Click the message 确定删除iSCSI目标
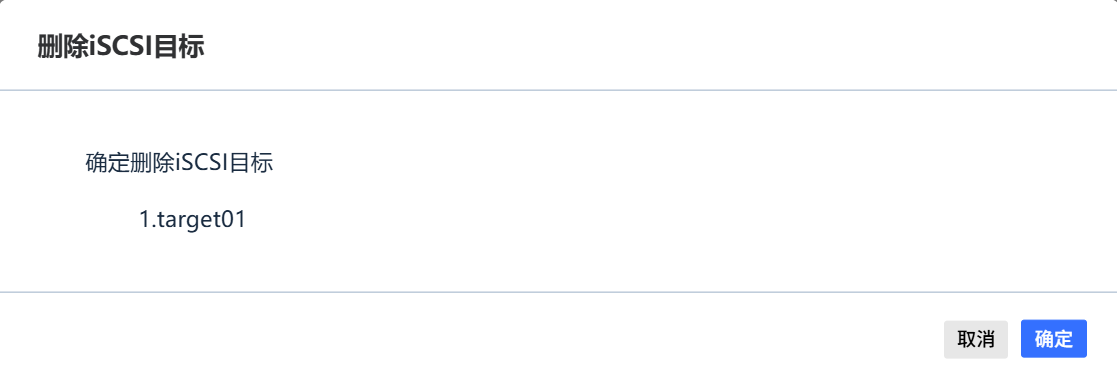This screenshot has width=1117, height=379. click(x=179, y=162)
